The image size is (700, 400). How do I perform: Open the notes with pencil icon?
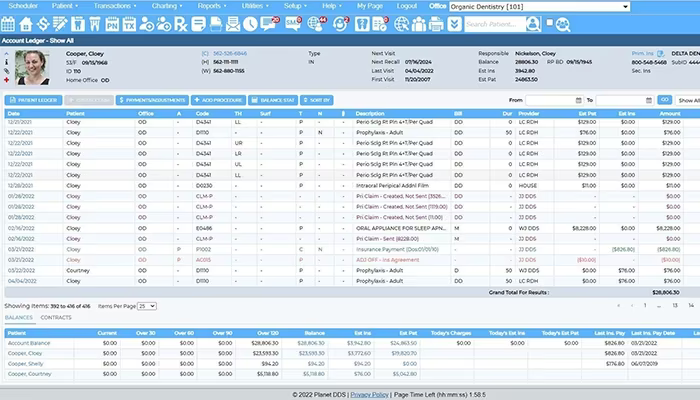tap(60, 24)
